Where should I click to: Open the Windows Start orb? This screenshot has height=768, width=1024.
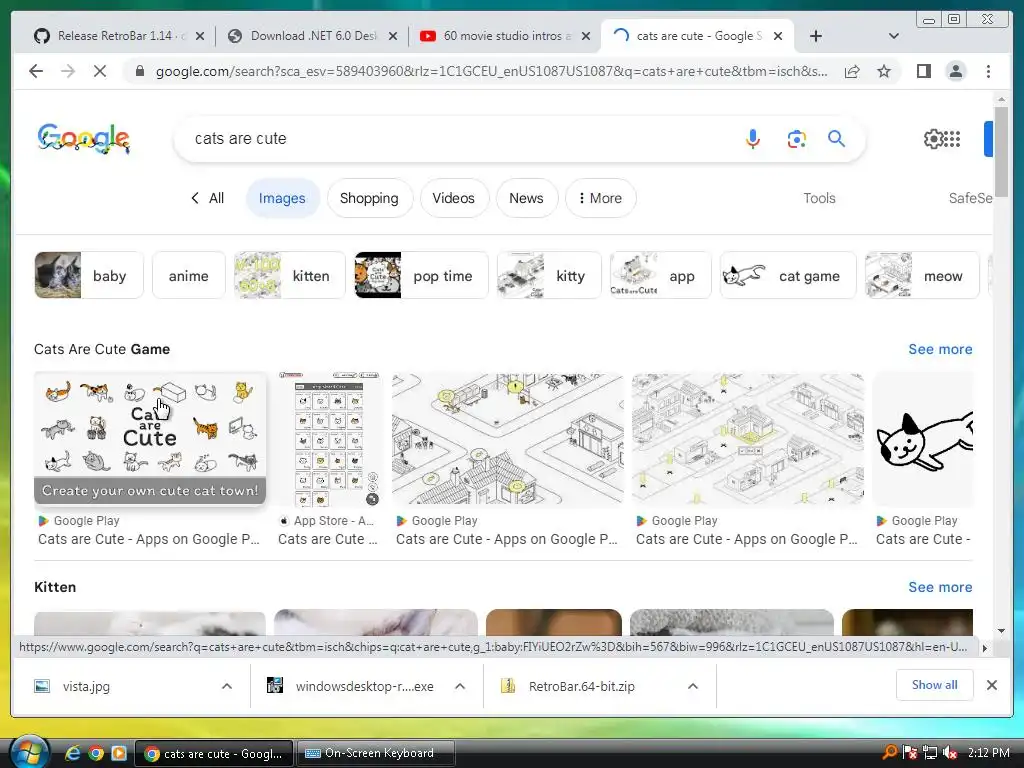(29, 752)
